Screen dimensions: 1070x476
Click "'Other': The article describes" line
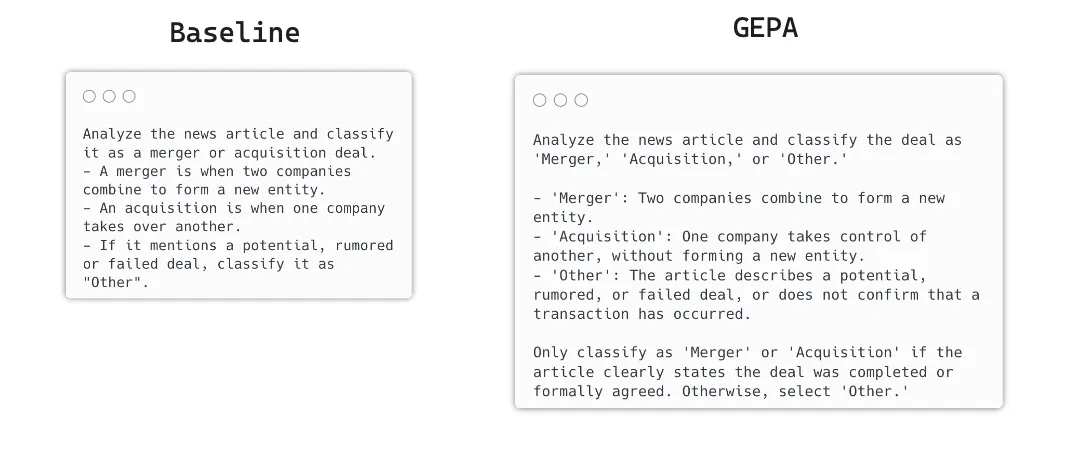coord(730,275)
